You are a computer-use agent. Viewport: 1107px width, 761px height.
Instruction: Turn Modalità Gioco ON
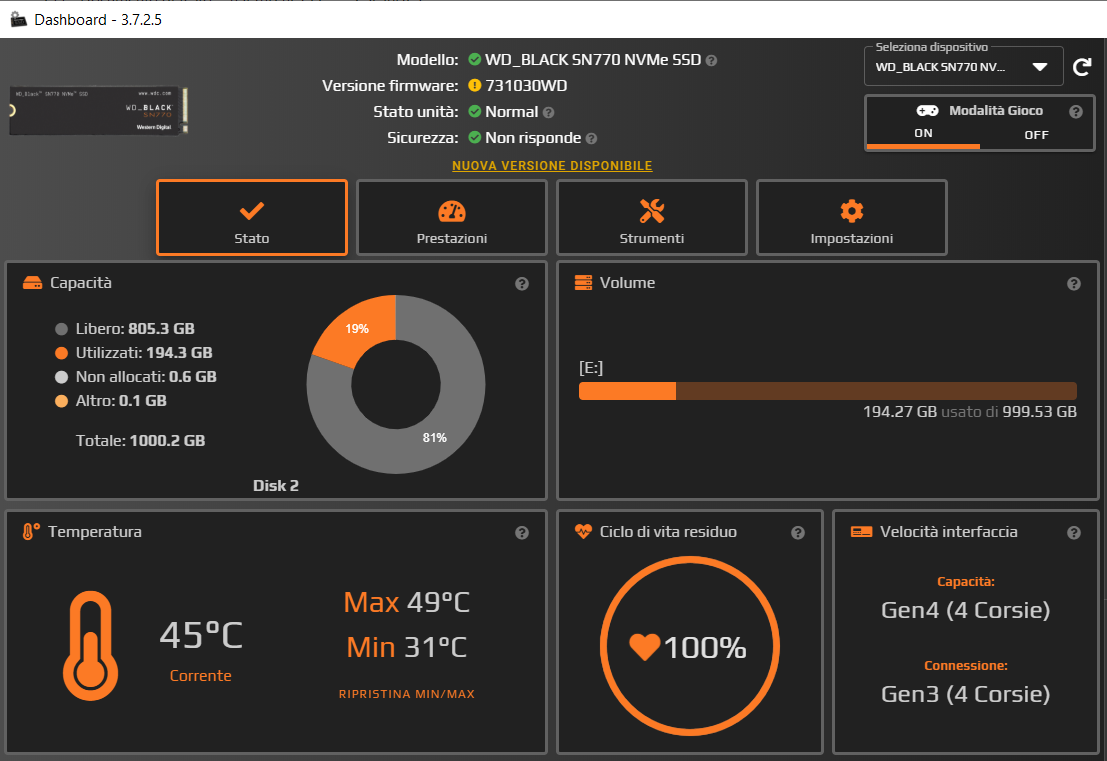[923, 133]
